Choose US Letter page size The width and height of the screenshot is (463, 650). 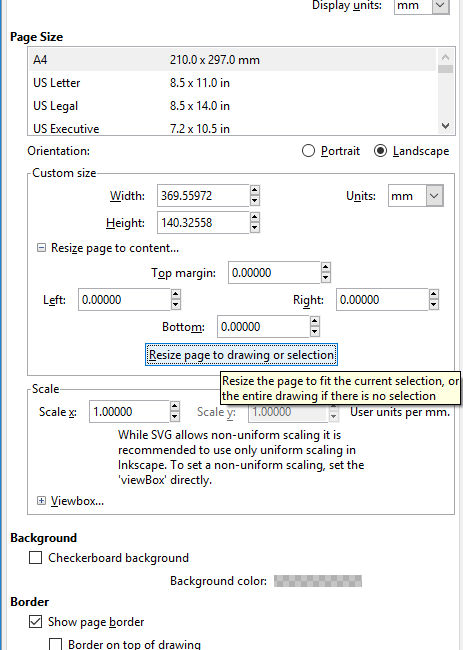232,83
